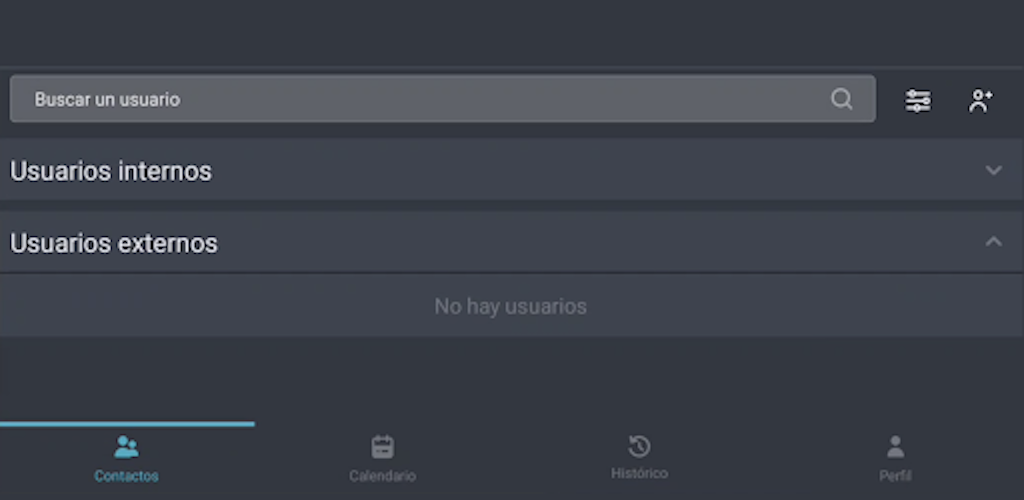Focus the Buscar un usuario field
The height and width of the screenshot is (500, 1024).
(443, 99)
